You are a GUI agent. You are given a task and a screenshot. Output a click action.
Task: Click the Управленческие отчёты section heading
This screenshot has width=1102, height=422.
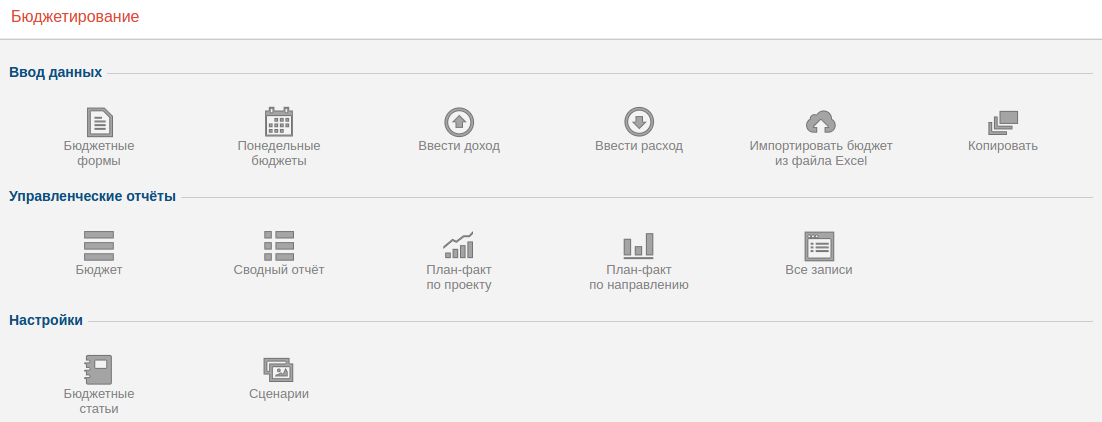tap(93, 196)
